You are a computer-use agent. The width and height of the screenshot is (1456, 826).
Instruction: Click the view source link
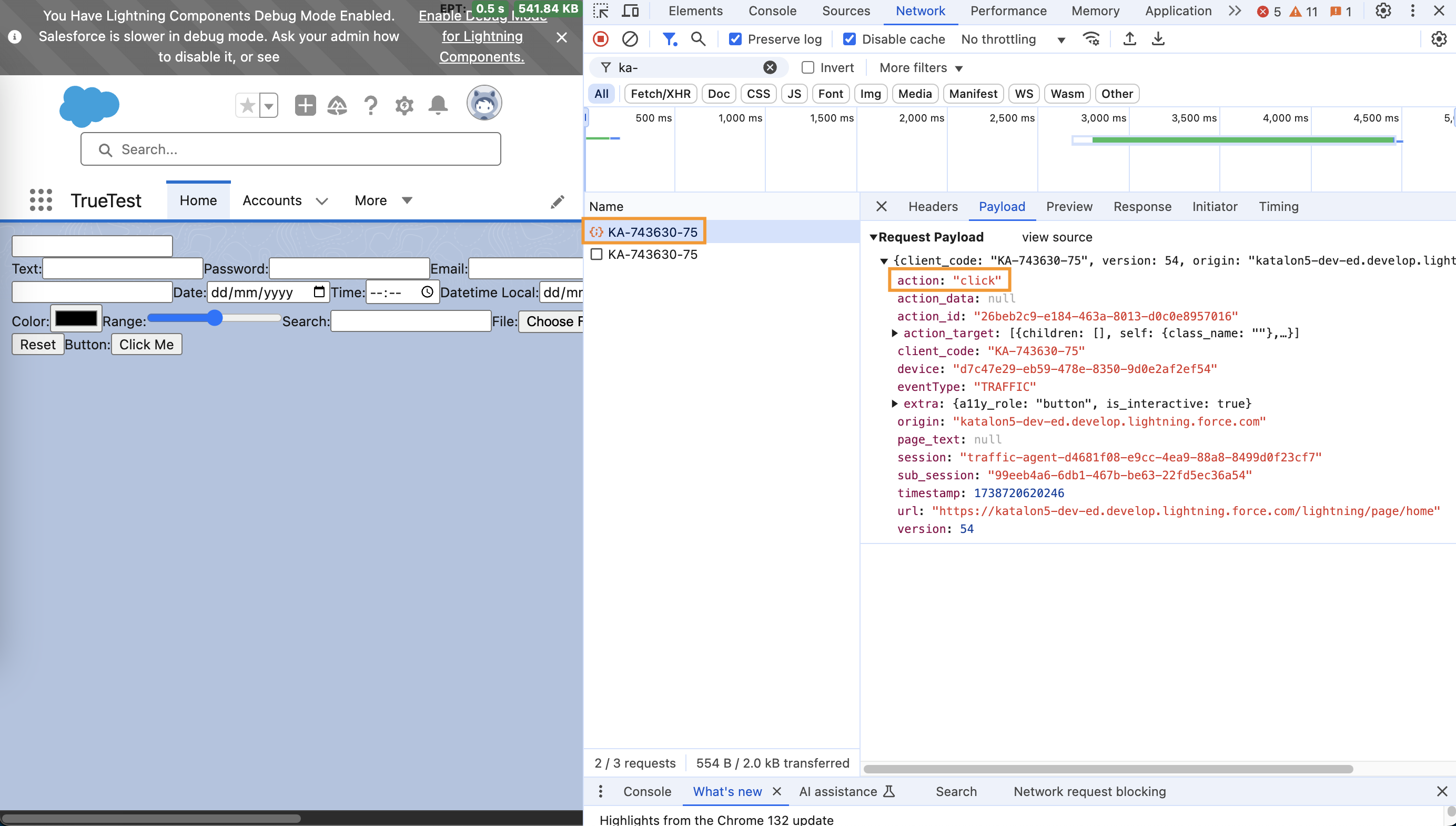pos(1057,237)
